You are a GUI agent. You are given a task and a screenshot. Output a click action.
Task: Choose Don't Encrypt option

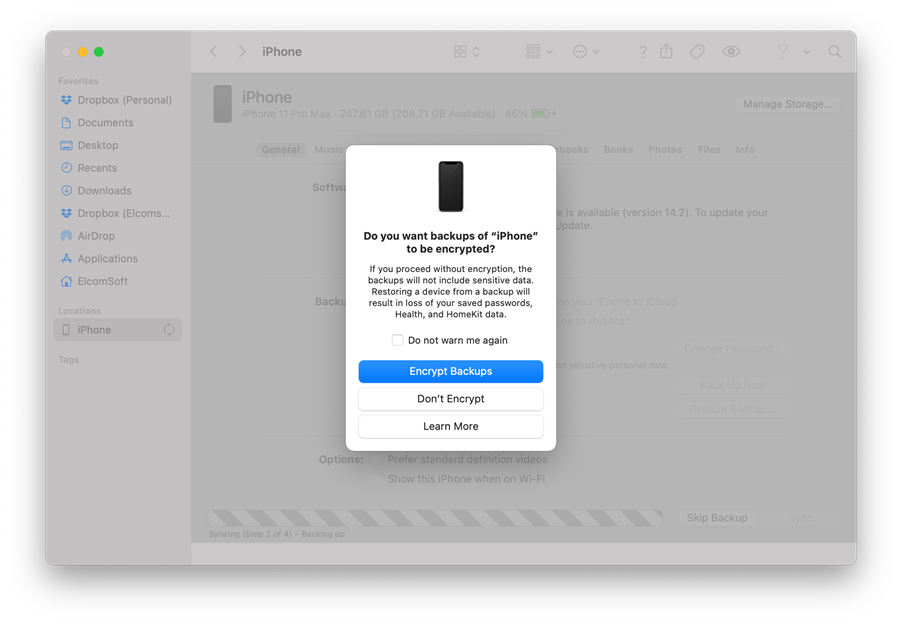pos(450,399)
